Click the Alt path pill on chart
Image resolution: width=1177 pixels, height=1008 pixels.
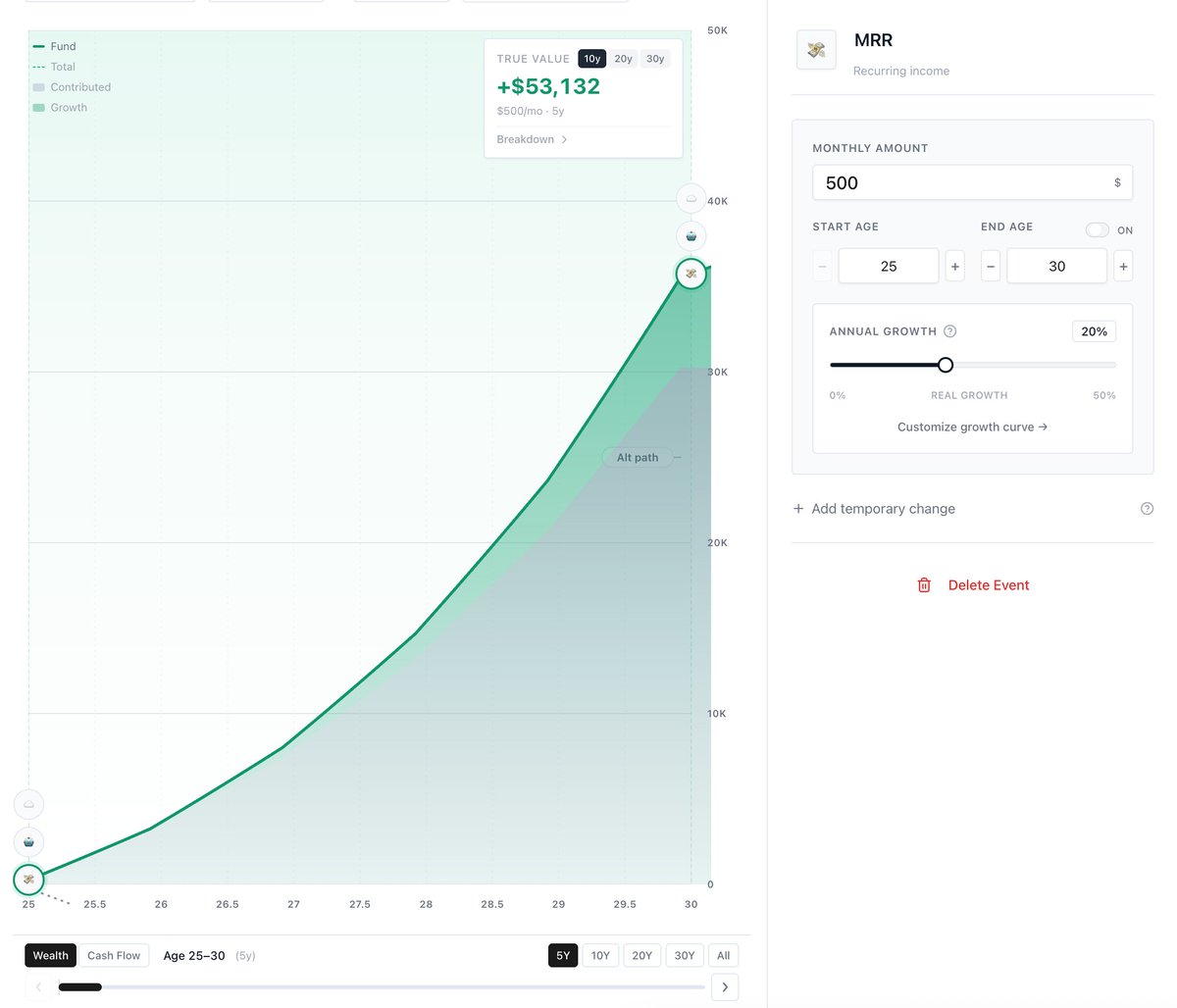[638, 458]
